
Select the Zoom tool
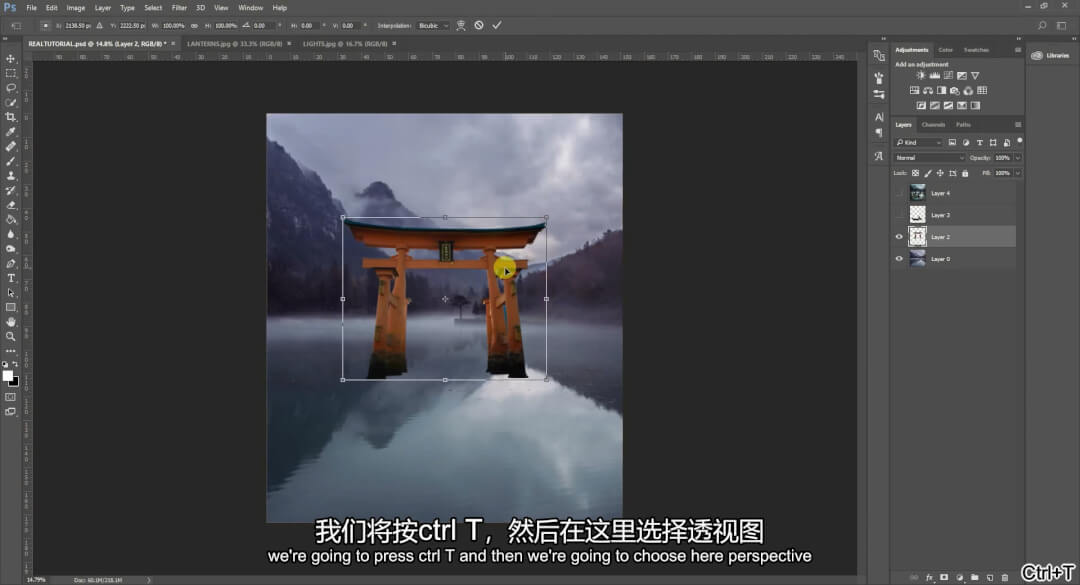click(x=10, y=337)
